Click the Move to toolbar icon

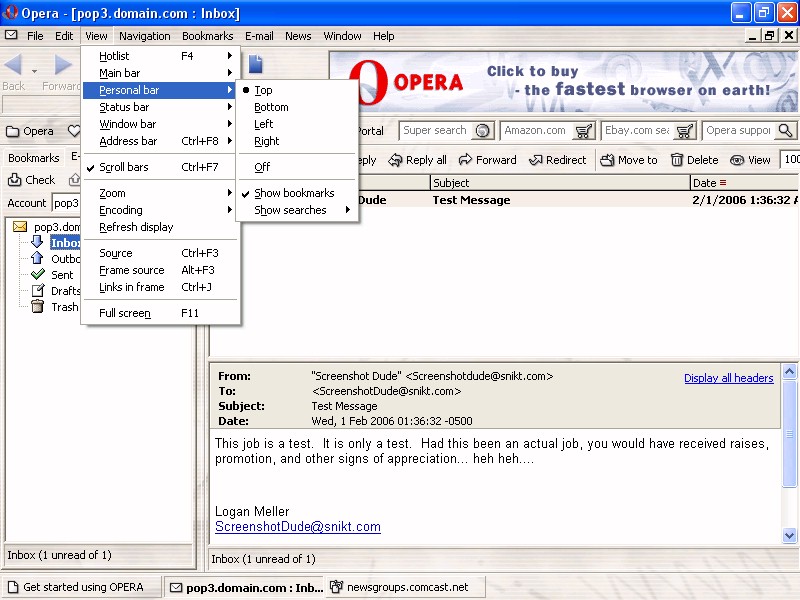coord(607,160)
